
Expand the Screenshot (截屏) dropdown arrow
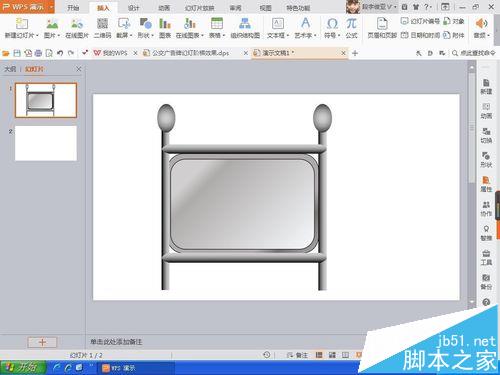131,35
